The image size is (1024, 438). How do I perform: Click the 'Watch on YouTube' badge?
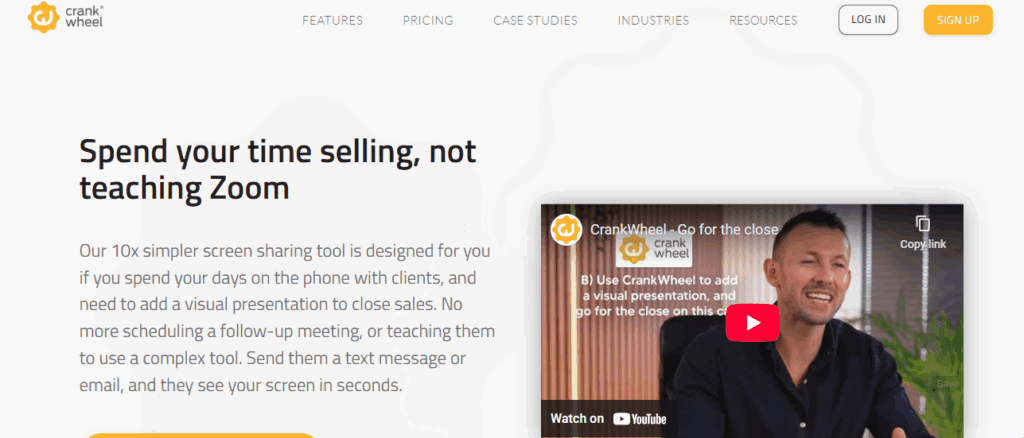[x=608, y=418]
